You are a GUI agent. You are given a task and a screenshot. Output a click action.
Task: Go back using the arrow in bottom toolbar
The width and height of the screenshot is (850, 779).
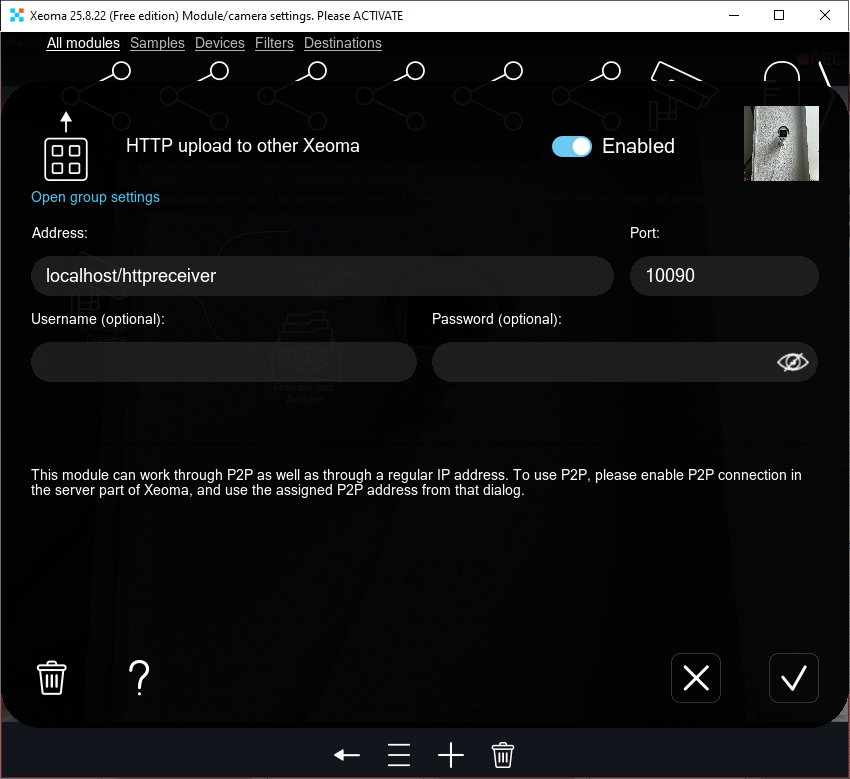pos(347,755)
